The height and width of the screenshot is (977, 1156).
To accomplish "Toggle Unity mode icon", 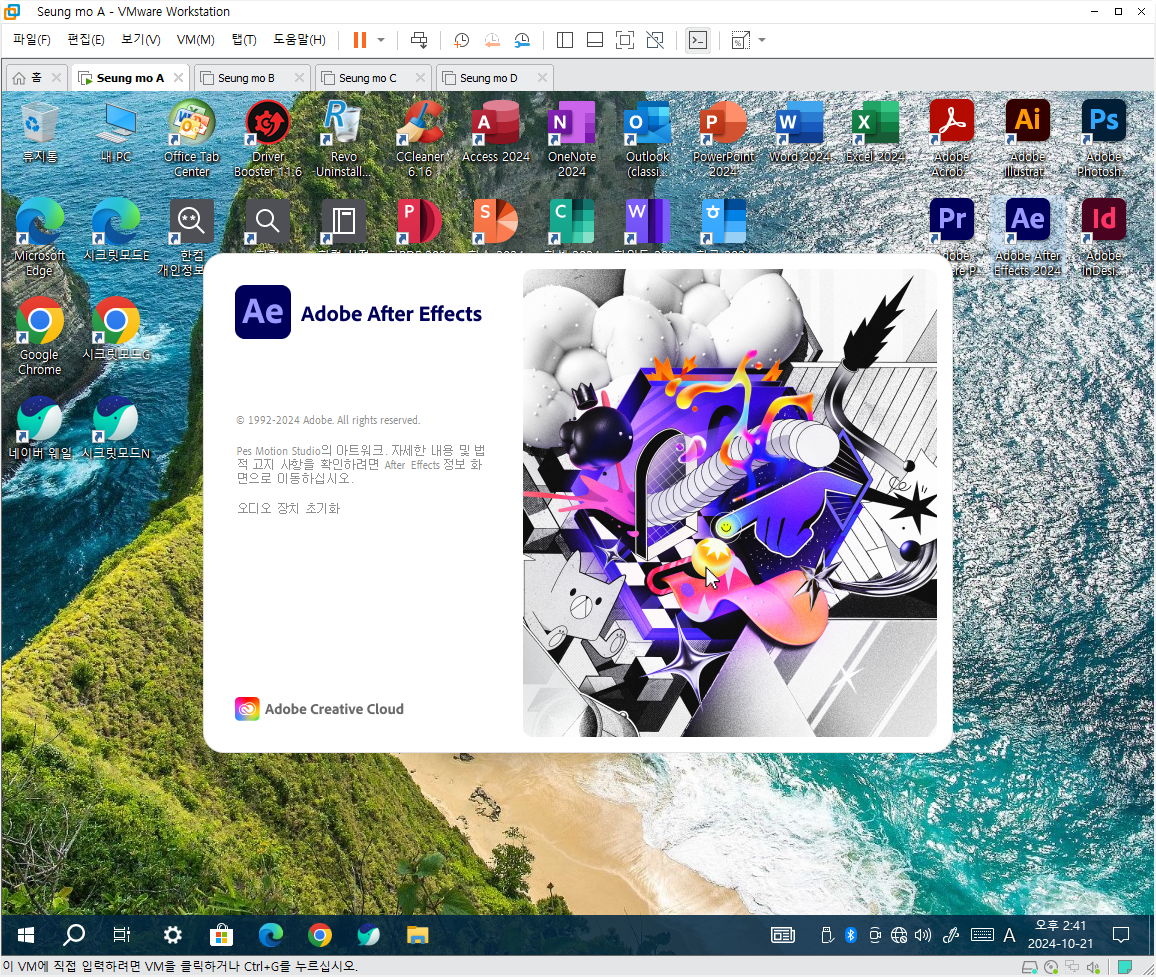I will 655,40.
